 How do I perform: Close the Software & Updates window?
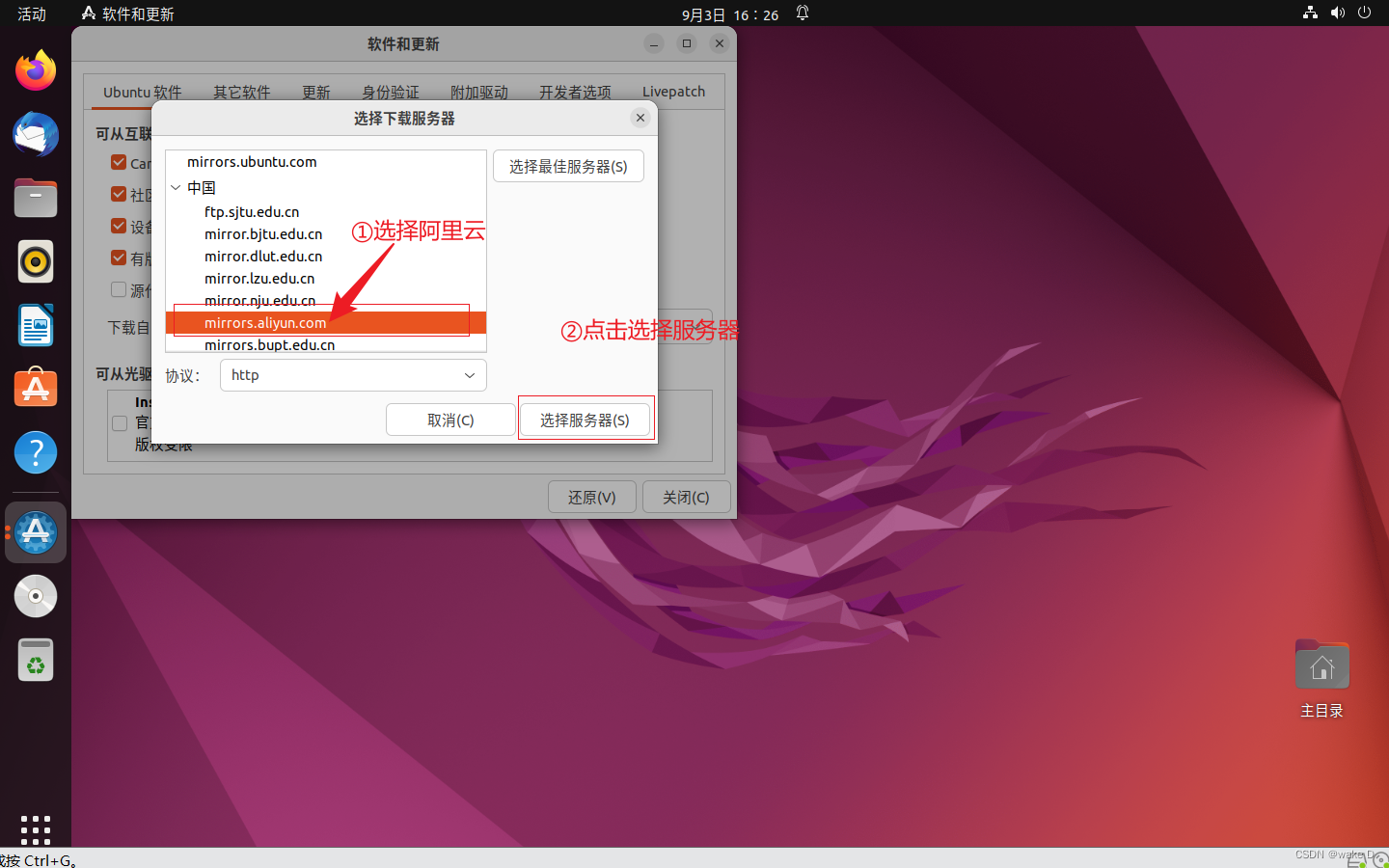tap(719, 43)
